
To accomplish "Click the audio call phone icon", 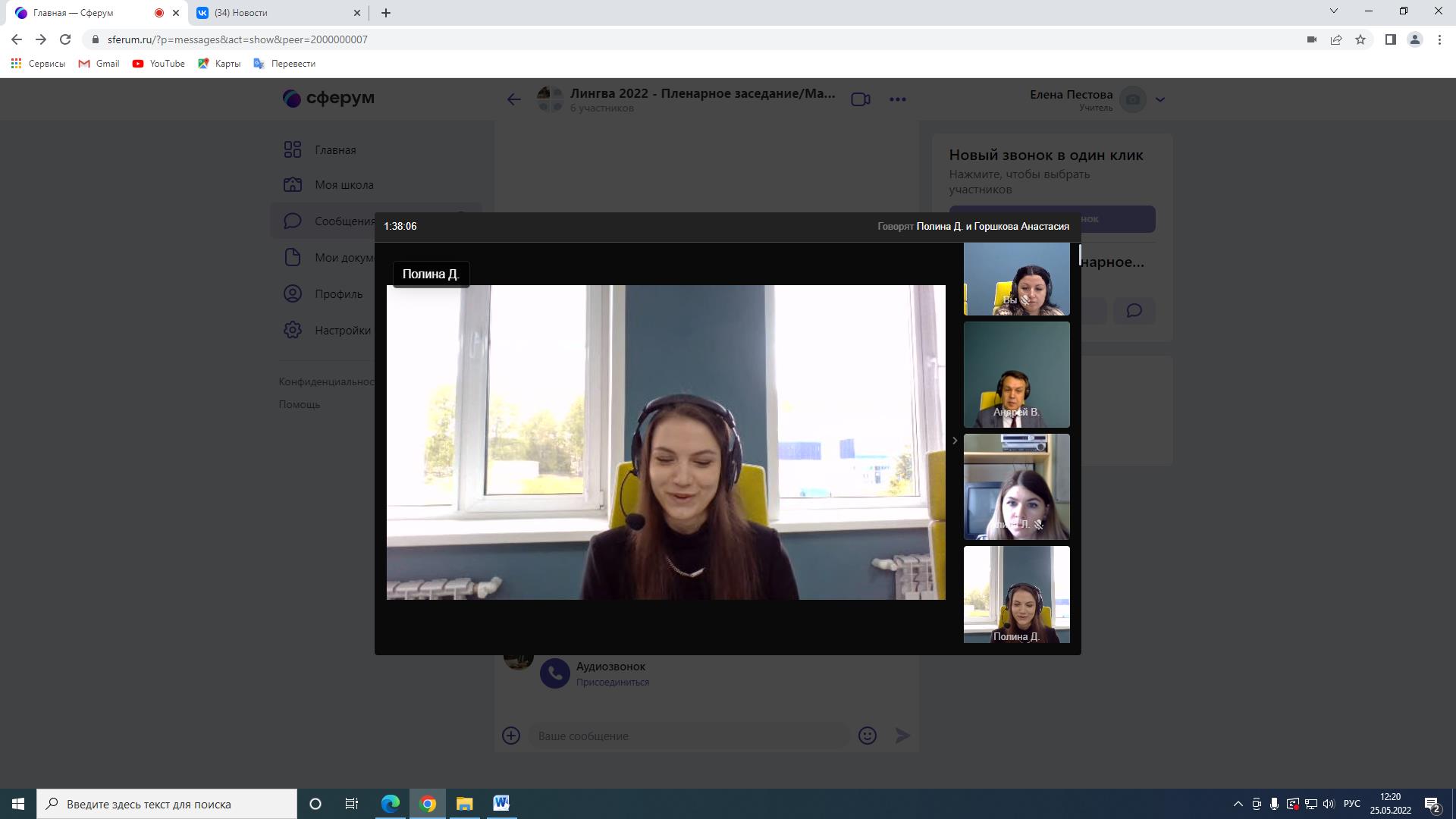I will point(554,673).
